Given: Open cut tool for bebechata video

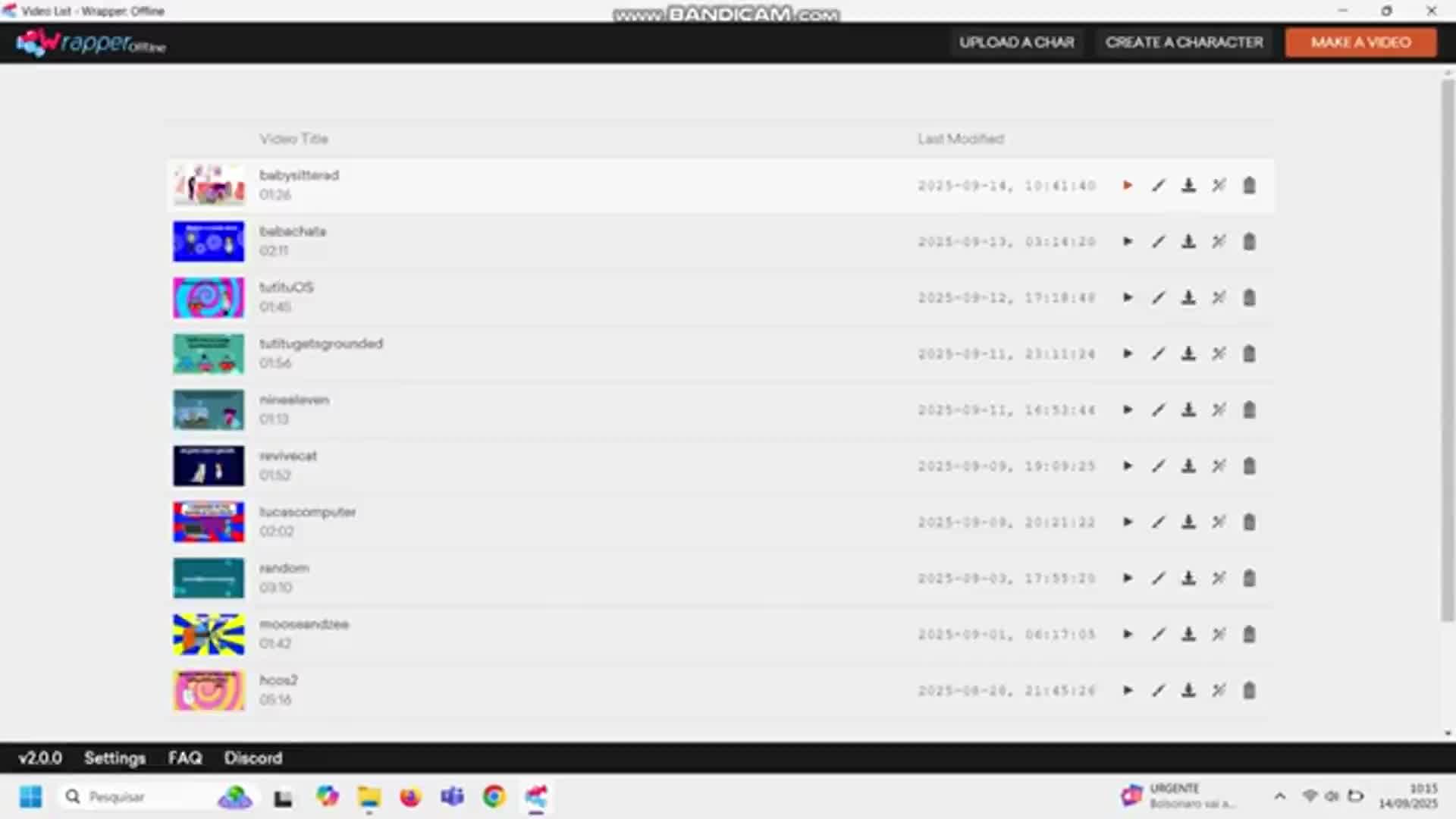Looking at the screenshot, I should 1219,241.
